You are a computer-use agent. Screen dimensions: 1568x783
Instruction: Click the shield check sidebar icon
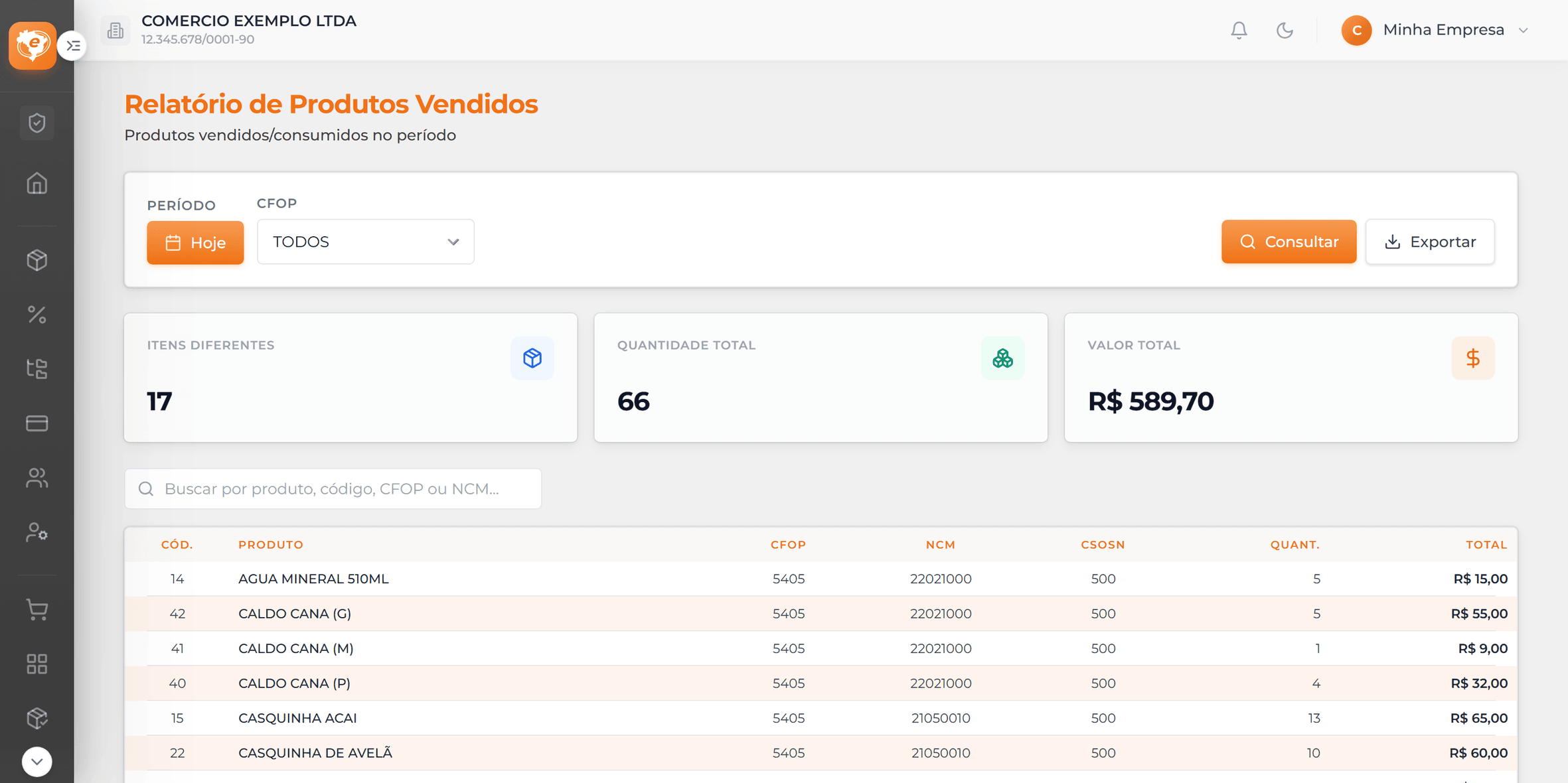click(x=37, y=123)
